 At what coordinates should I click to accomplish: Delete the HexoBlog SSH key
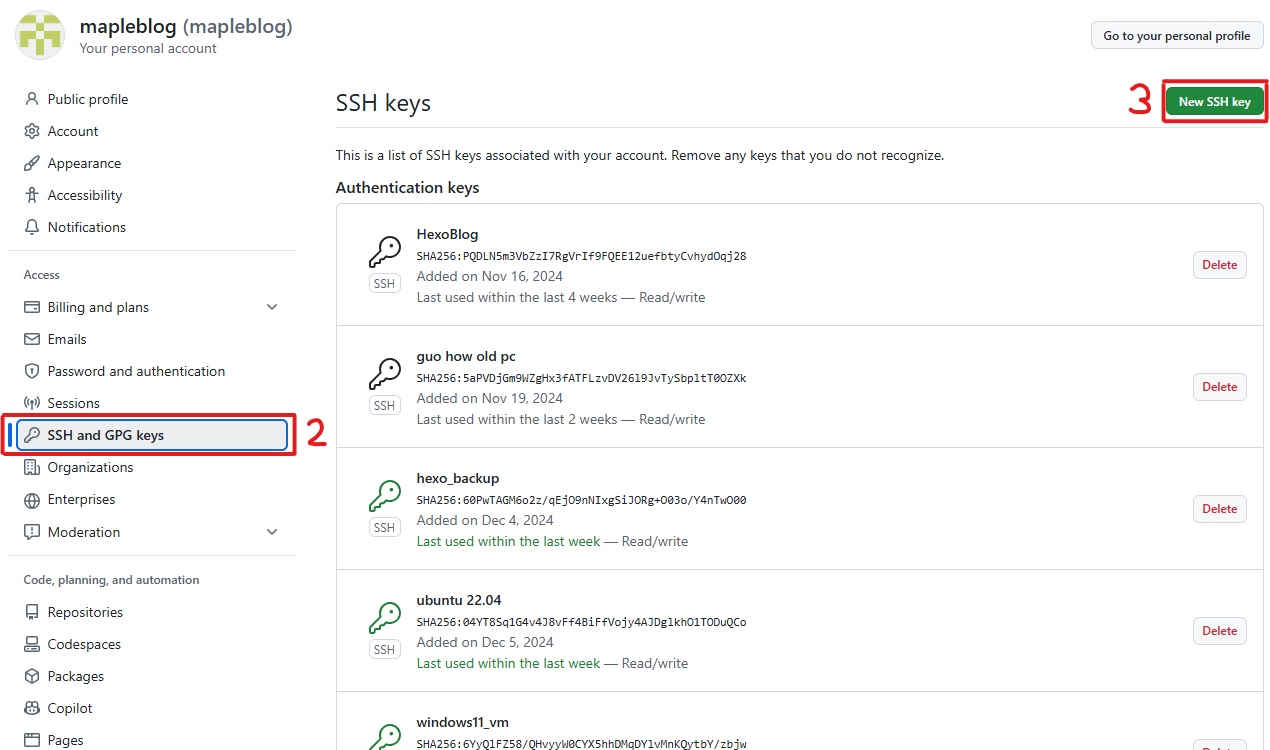coord(1219,265)
